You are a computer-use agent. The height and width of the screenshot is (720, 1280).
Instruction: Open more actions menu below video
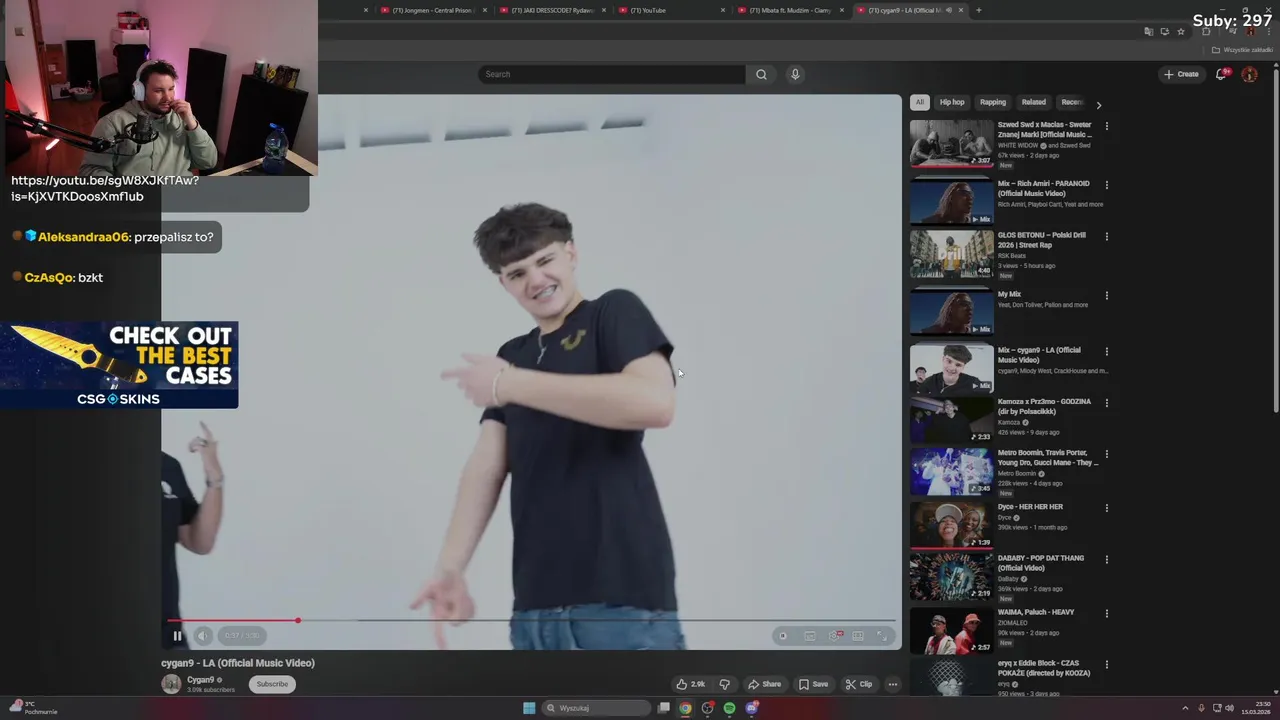pos(893,684)
